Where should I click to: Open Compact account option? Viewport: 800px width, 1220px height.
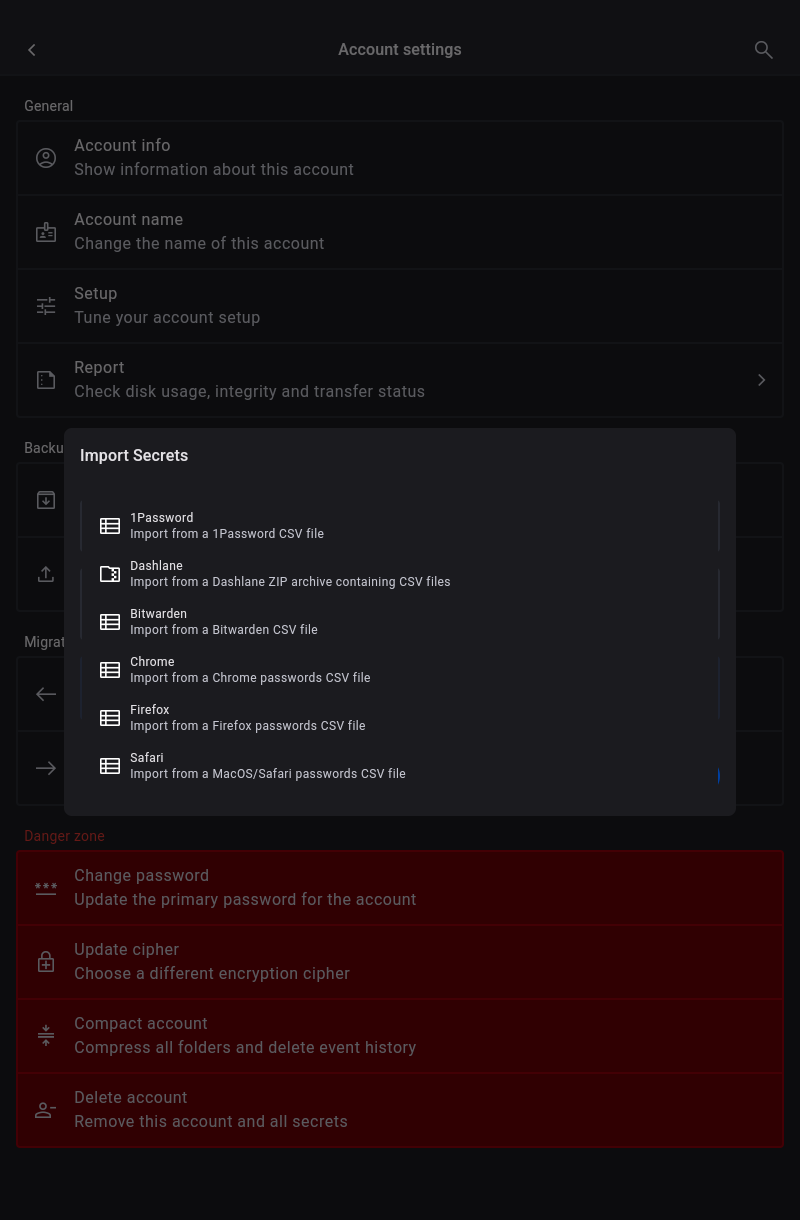245,1036
